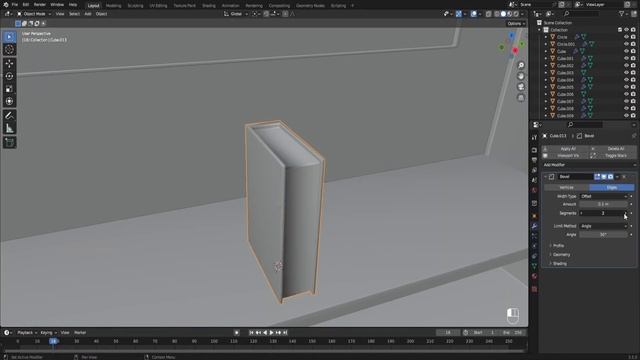
Task: Click the Apply All button
Action: [566, 149]
